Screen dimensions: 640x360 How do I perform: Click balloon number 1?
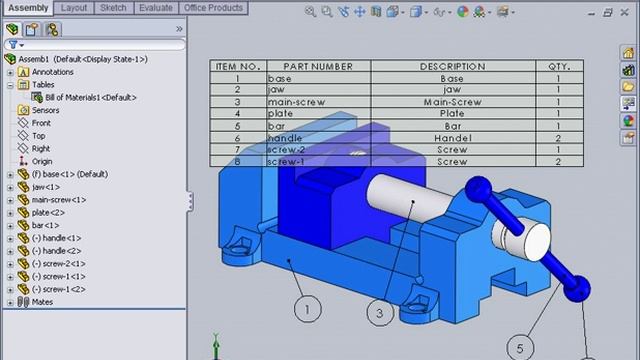307,309
